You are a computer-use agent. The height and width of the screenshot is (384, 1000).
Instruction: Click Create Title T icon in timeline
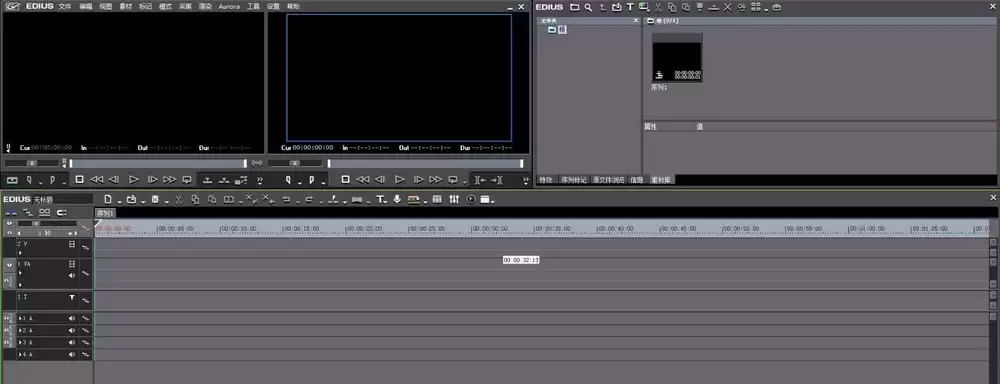(379, 200)
